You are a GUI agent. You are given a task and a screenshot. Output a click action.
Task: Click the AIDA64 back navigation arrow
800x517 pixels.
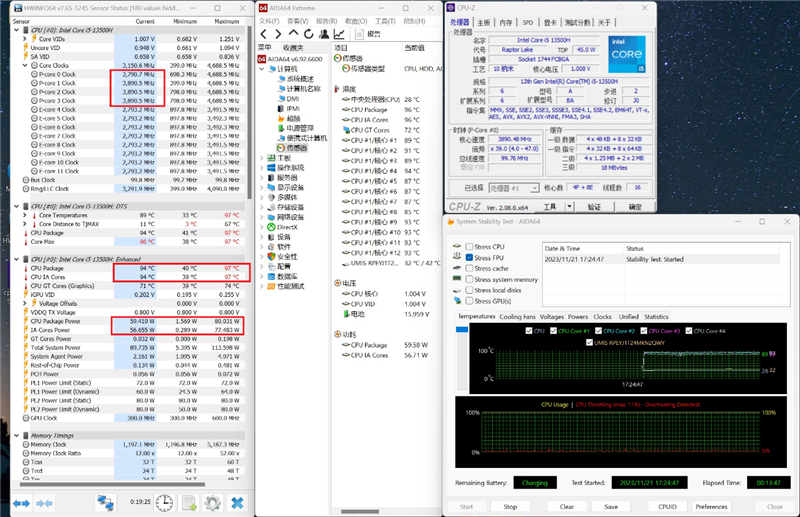[x=263, y=34]
